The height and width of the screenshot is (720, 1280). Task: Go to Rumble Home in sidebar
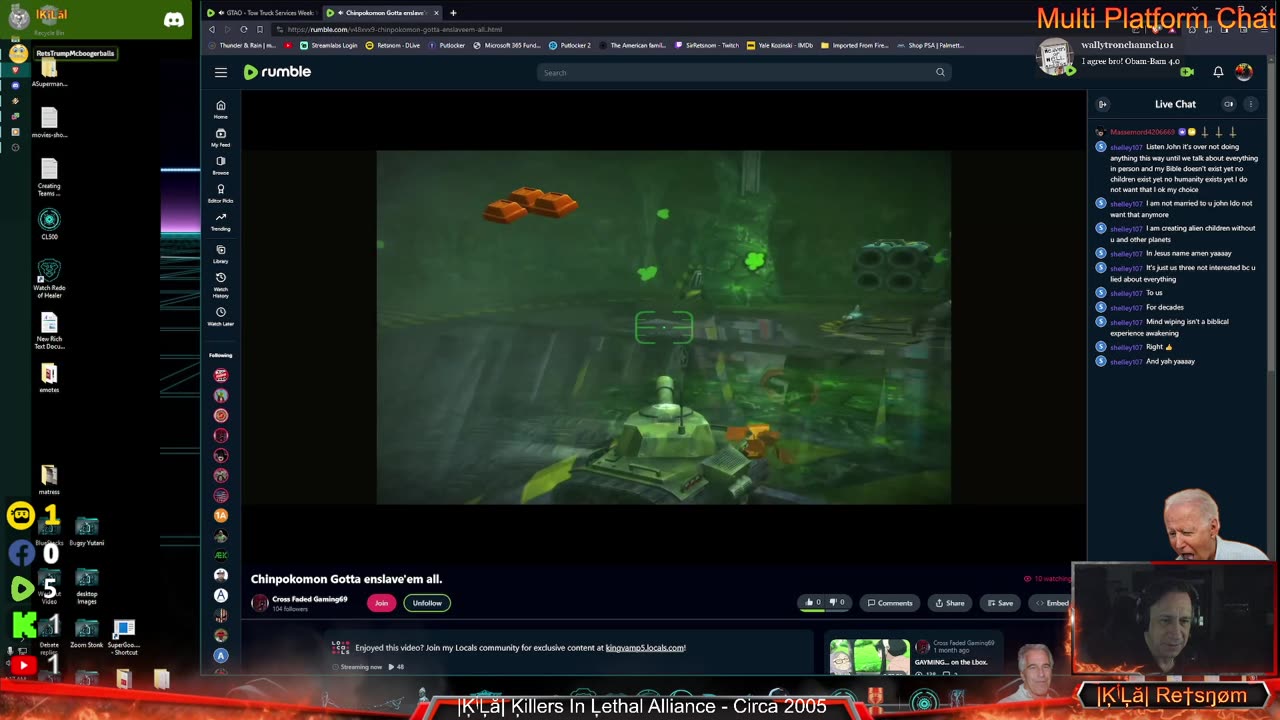(x=221, y=109)
